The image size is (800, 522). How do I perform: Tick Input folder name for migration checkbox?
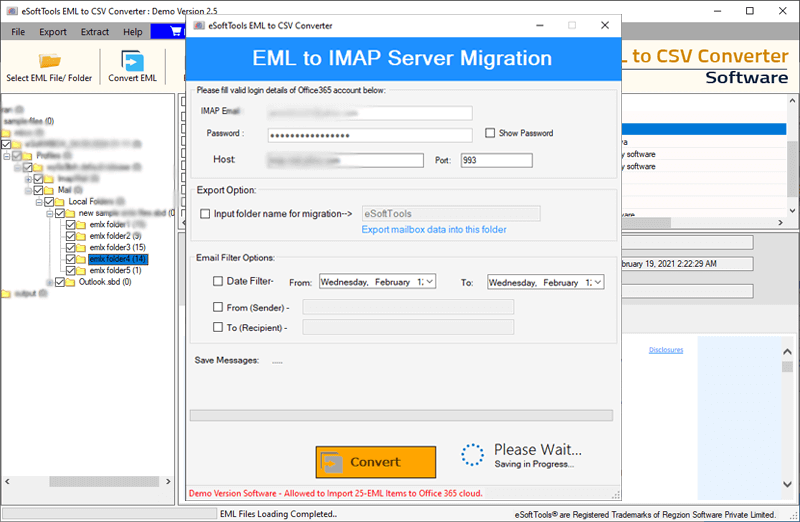coord(205,214)
